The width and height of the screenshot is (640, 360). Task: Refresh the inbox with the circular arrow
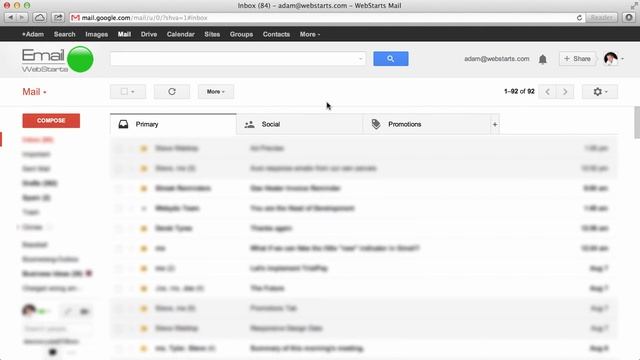[172, 91]
